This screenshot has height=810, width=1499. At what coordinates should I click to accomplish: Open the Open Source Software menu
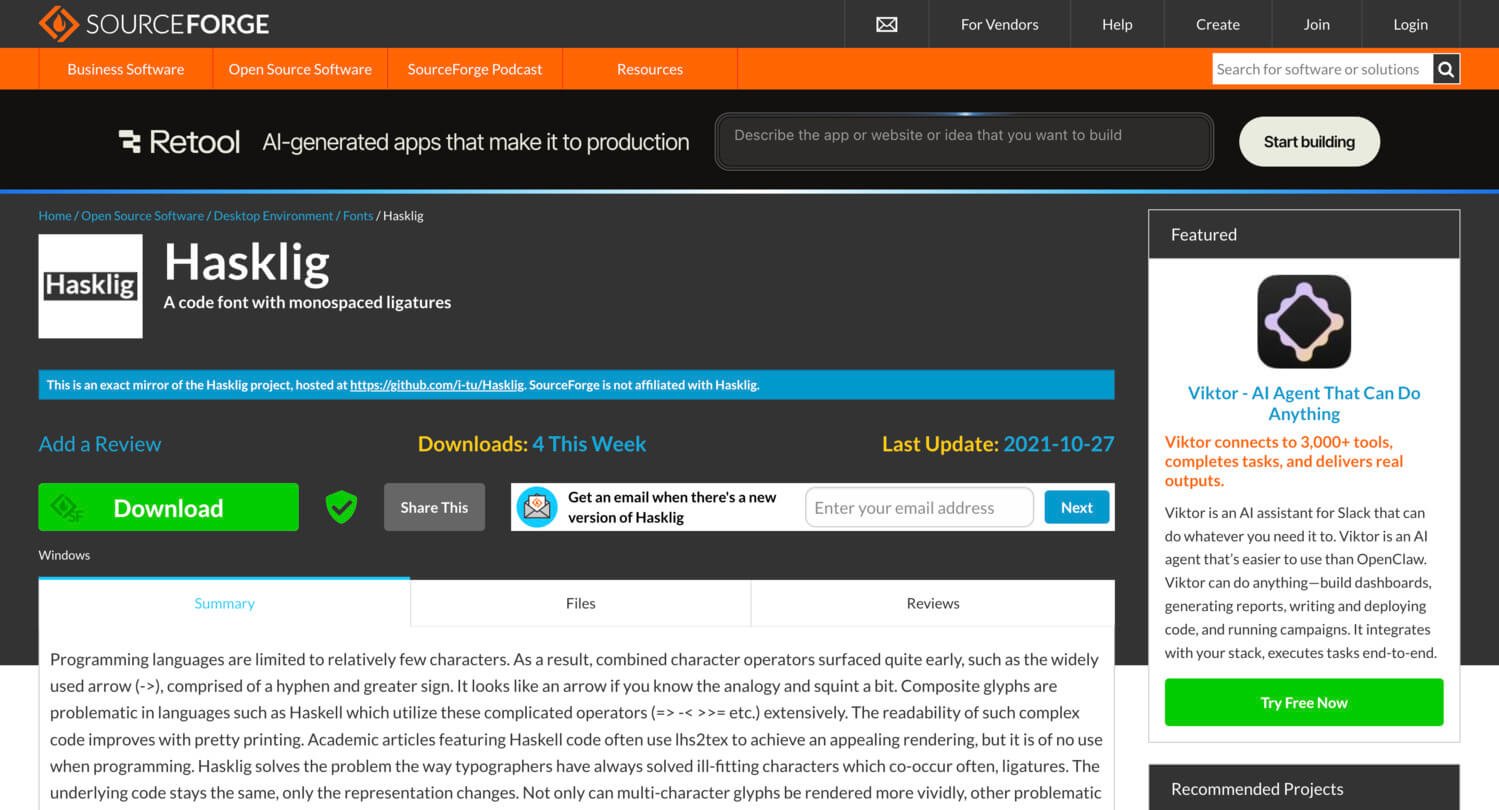click(300, 69)
